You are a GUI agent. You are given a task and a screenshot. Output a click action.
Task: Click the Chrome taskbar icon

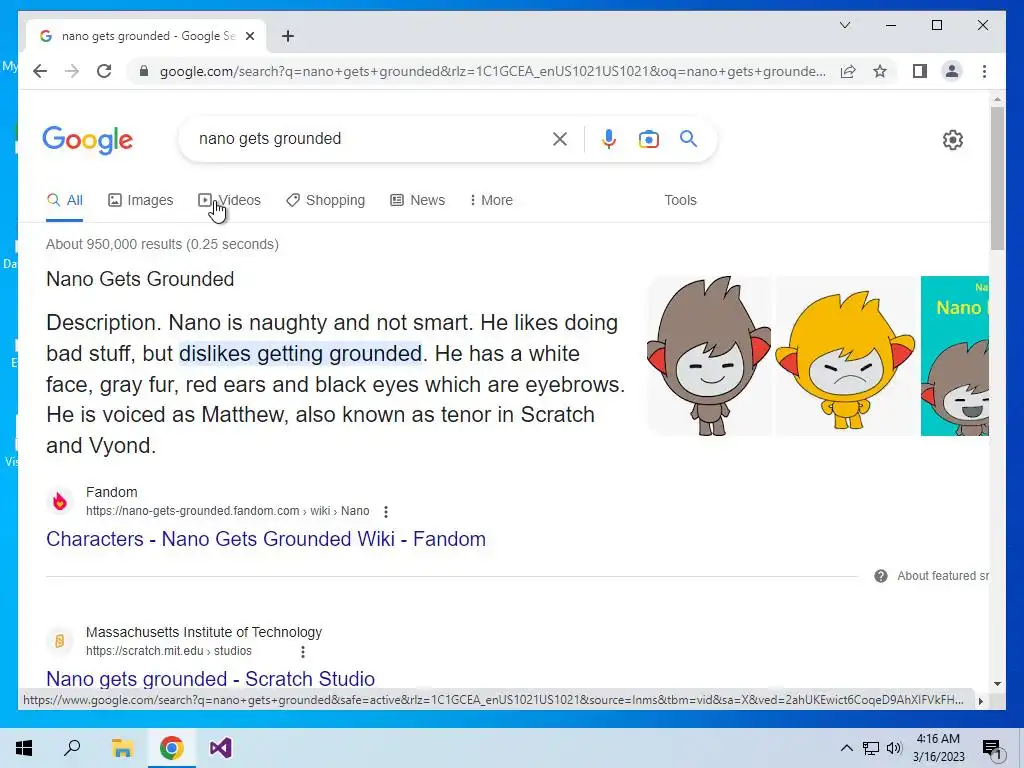tap(172, 748)
